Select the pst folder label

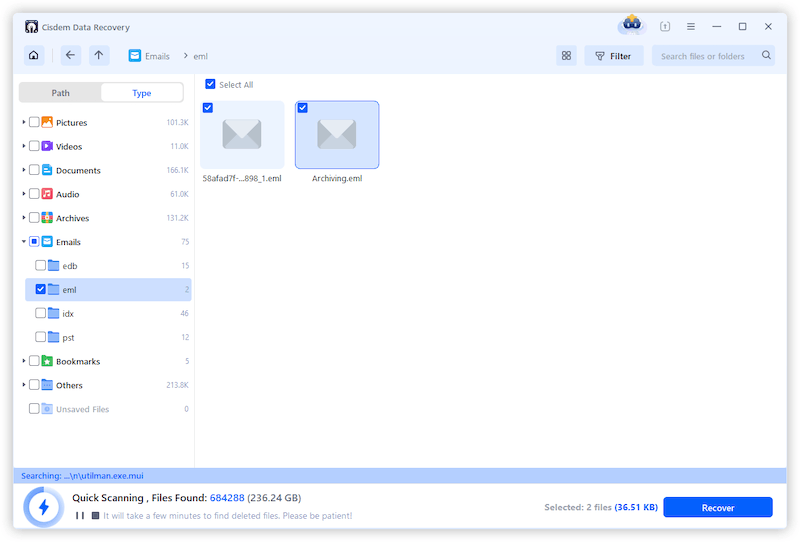click(68, 337)
